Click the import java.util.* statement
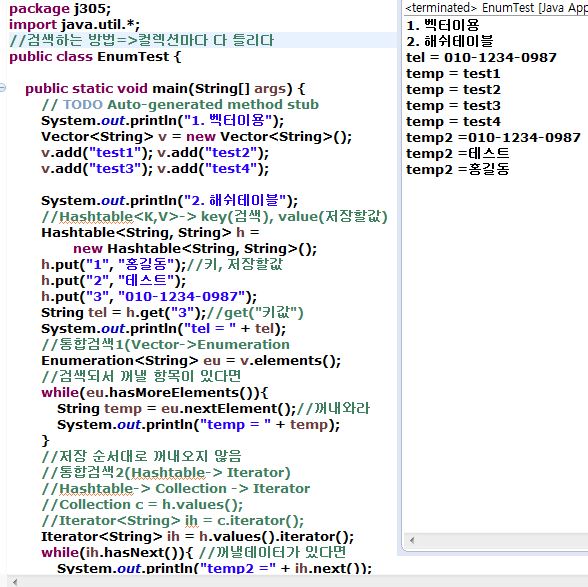588x587 pixels. point(74,25)
